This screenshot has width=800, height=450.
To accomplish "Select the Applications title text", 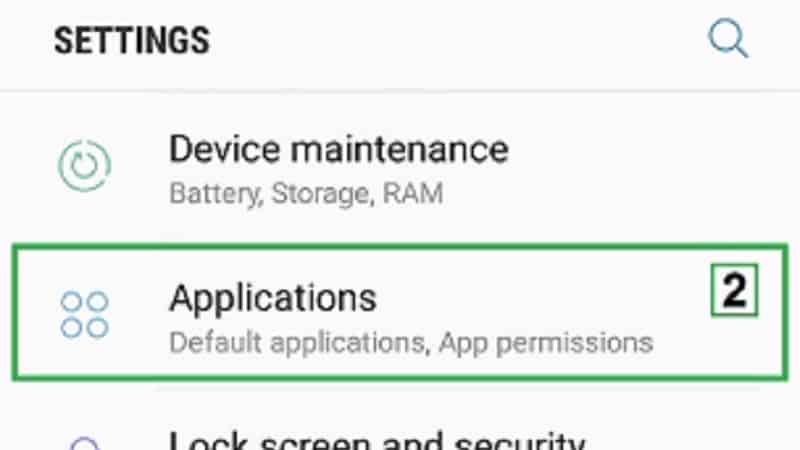I will point(273,298).
